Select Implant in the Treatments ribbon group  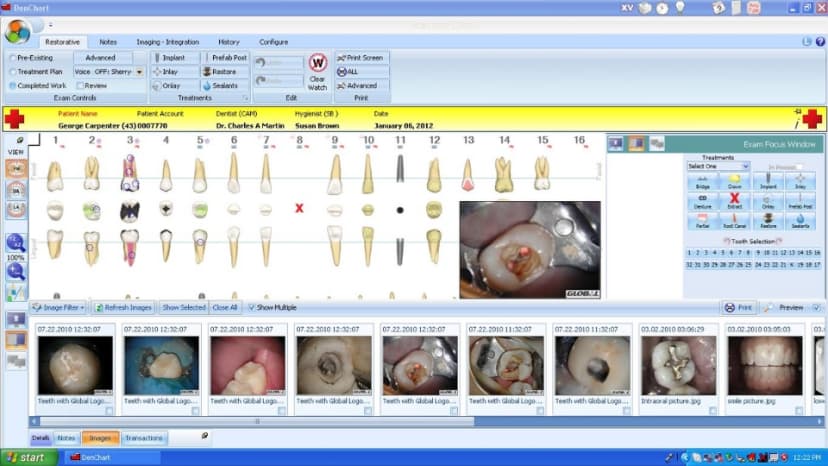pos(176,58)
